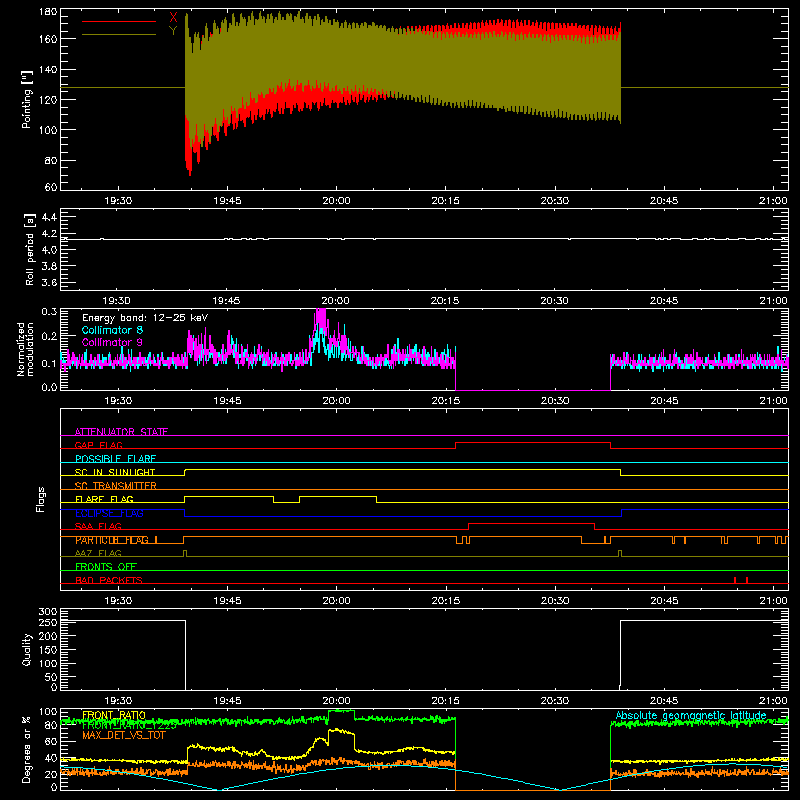Click the AAZ_FLAG label

(98, 553)
